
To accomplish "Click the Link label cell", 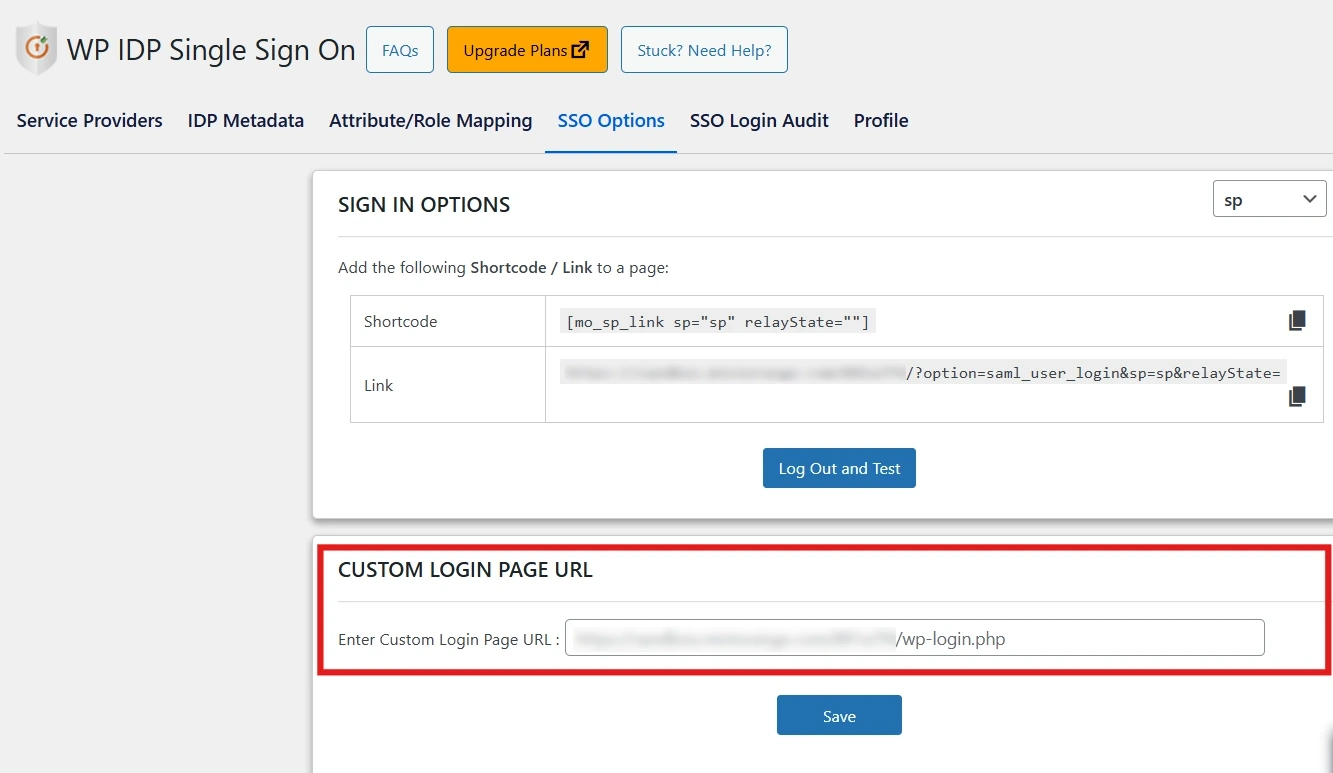I will coord(448,385).
